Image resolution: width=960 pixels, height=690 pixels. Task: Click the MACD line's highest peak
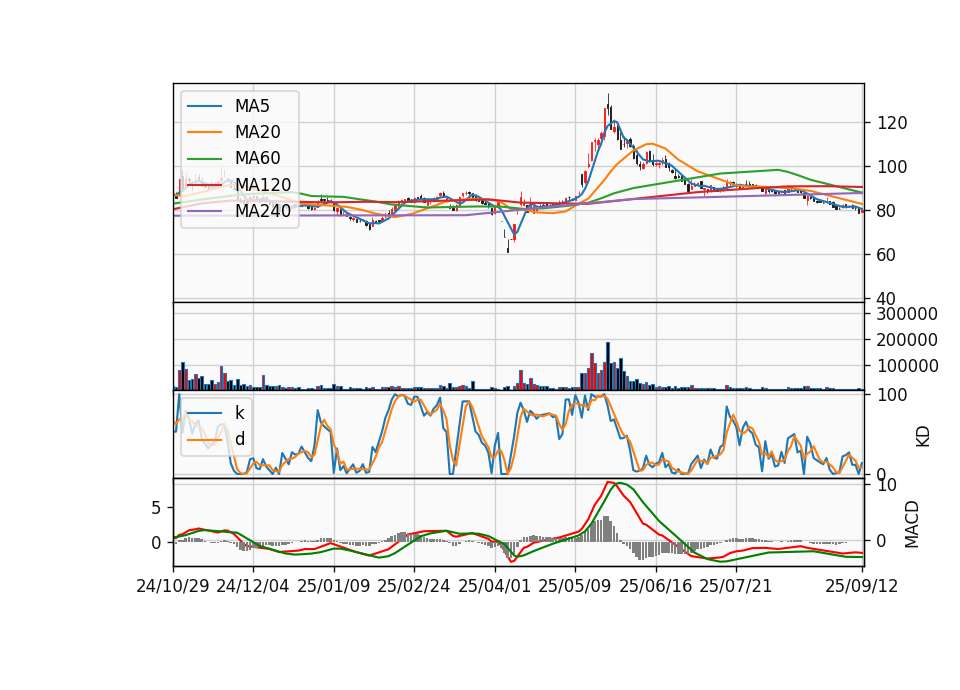point(609,482)
